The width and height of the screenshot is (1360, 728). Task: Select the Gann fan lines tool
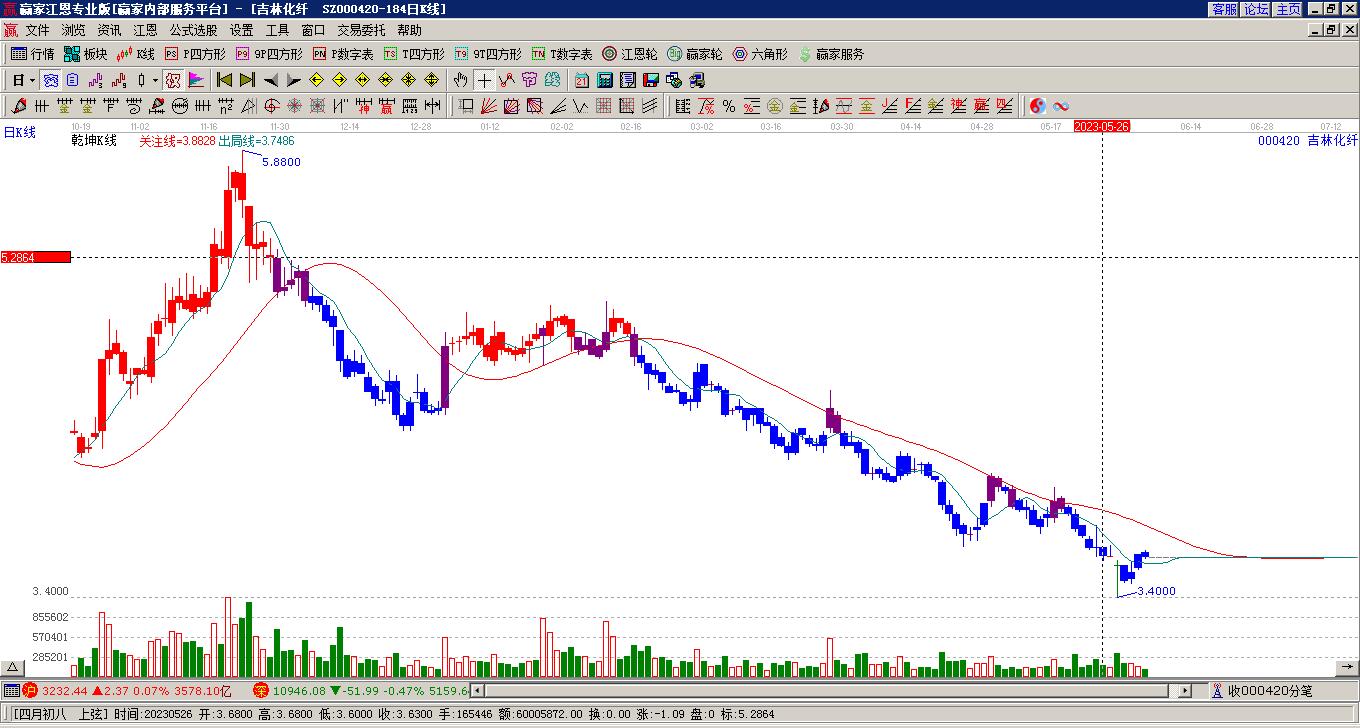488,106
